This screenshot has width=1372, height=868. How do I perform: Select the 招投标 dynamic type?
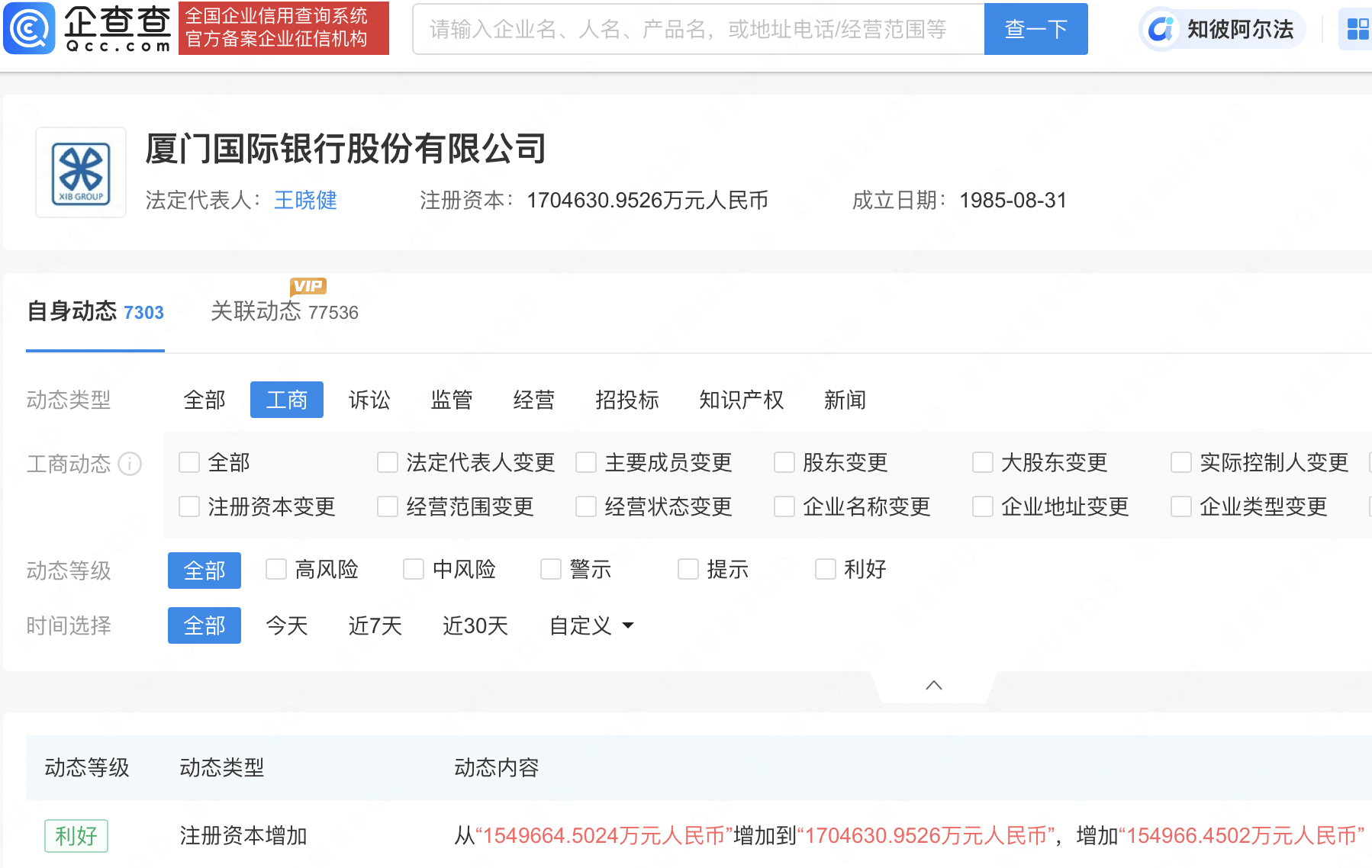click(x=626, y=400)
